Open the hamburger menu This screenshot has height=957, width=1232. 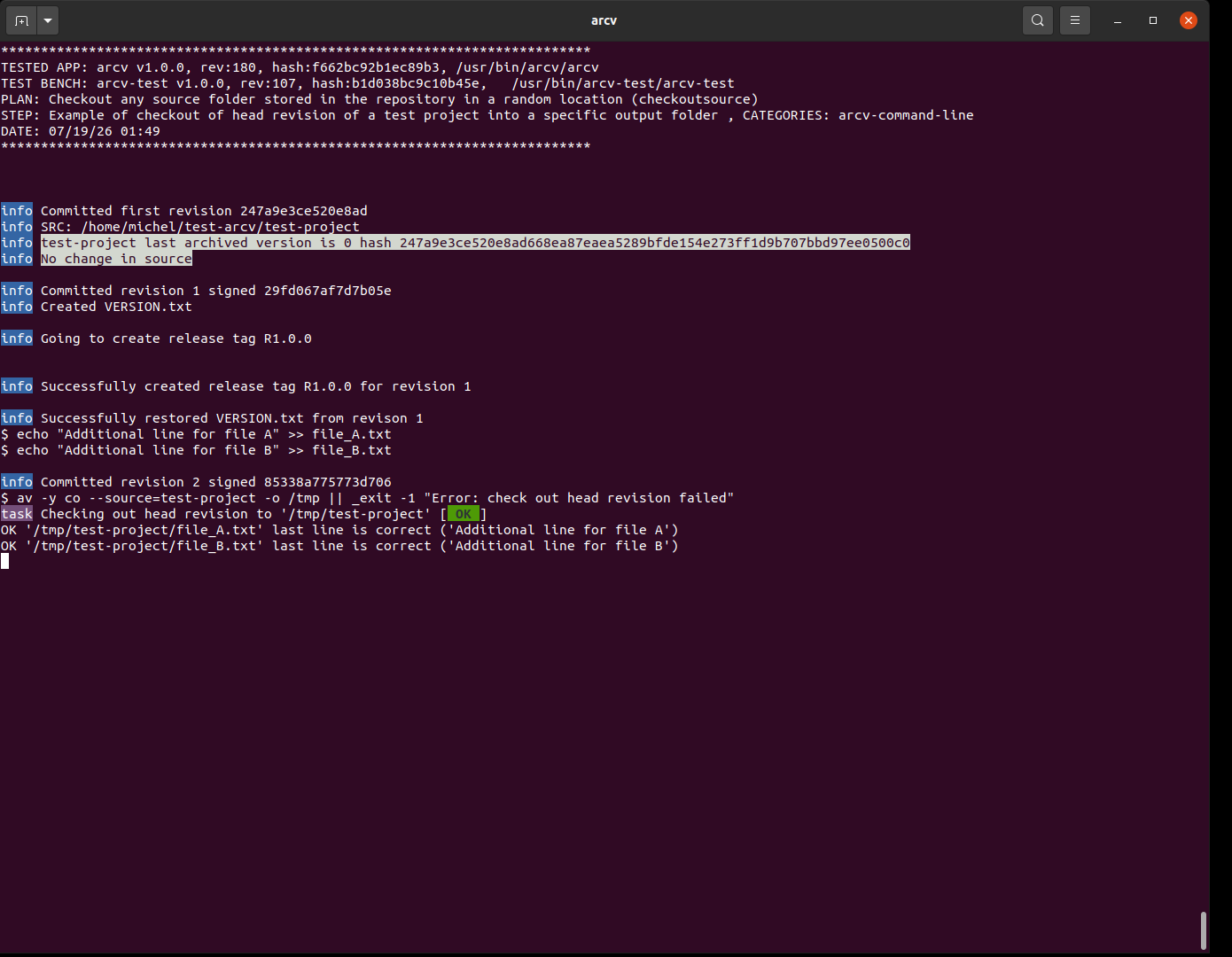[1075, 19]
